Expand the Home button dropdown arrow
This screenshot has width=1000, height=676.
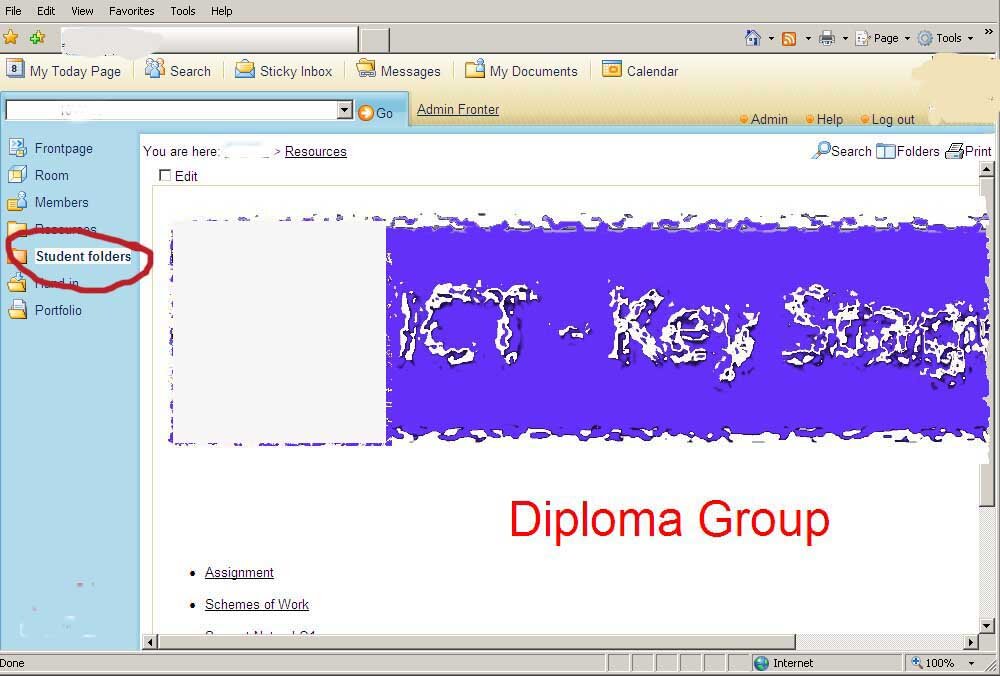(x=771, y=39)
